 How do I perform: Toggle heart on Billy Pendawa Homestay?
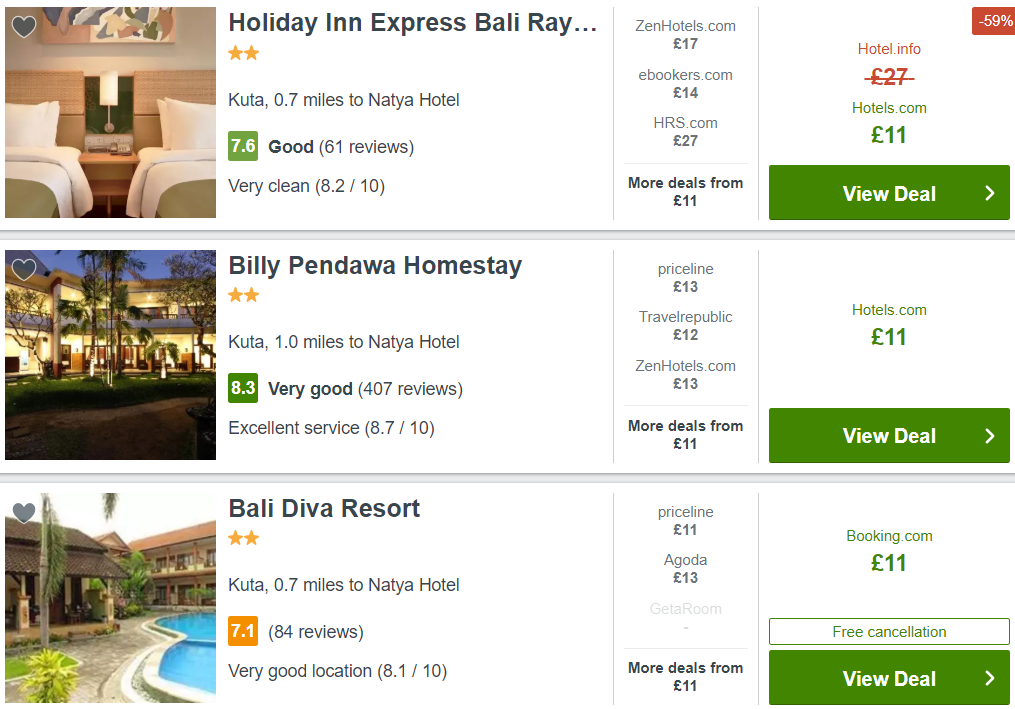pyautogui.click(x=24, y=269)
